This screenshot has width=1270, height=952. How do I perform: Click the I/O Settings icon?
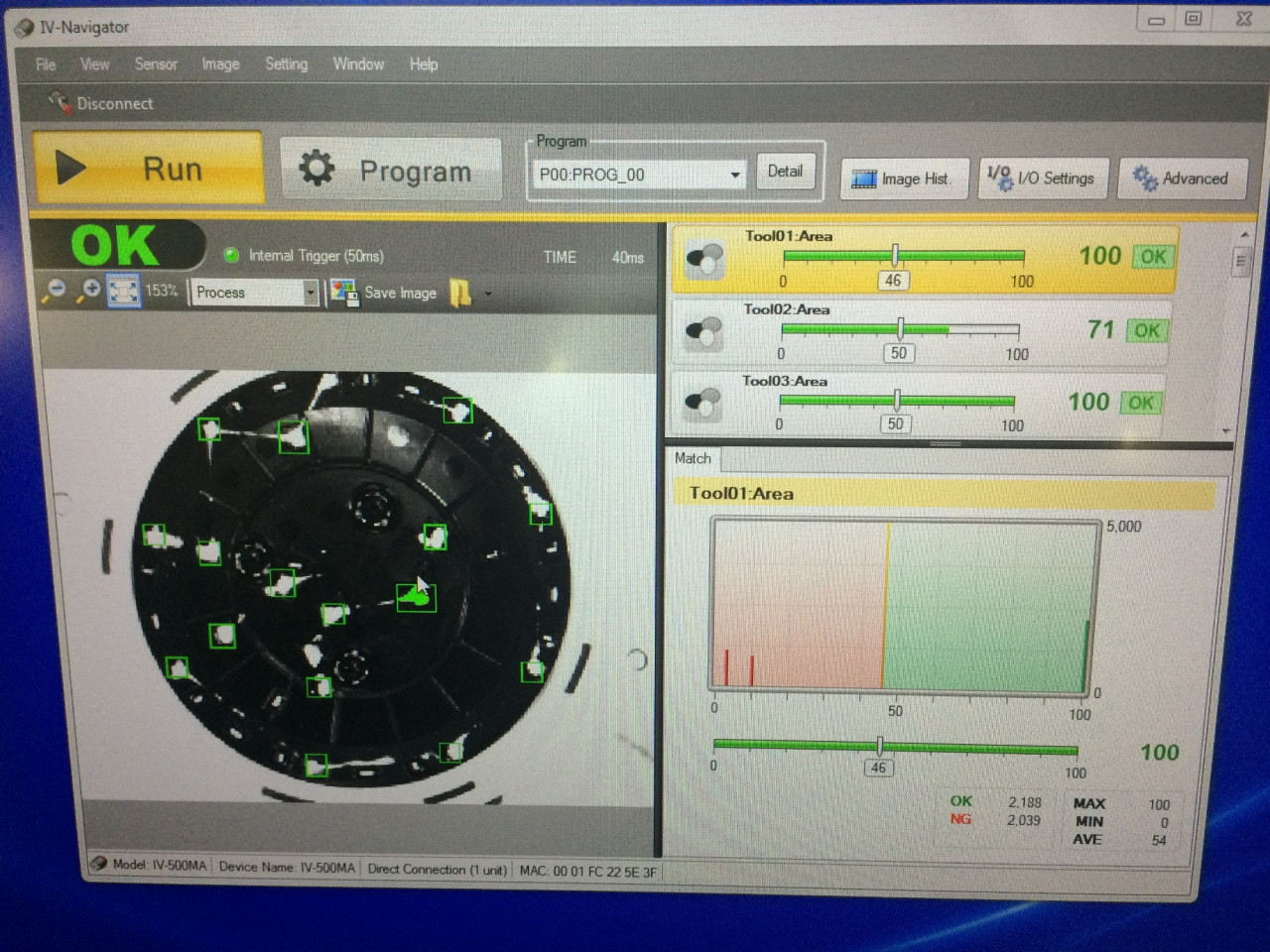point(999,178)
